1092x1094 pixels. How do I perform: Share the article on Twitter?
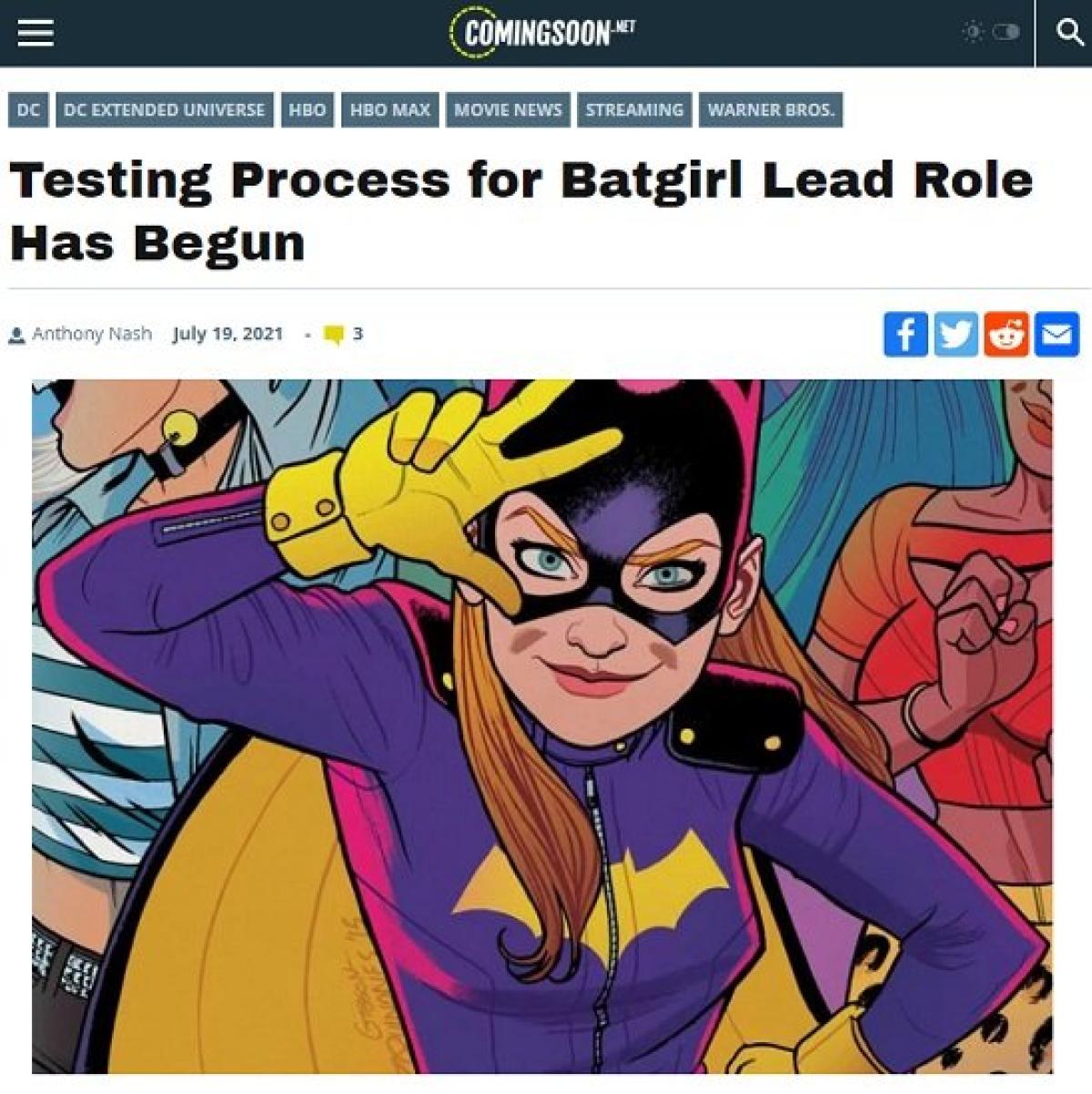pyautogui.click(x=955, y=334)
